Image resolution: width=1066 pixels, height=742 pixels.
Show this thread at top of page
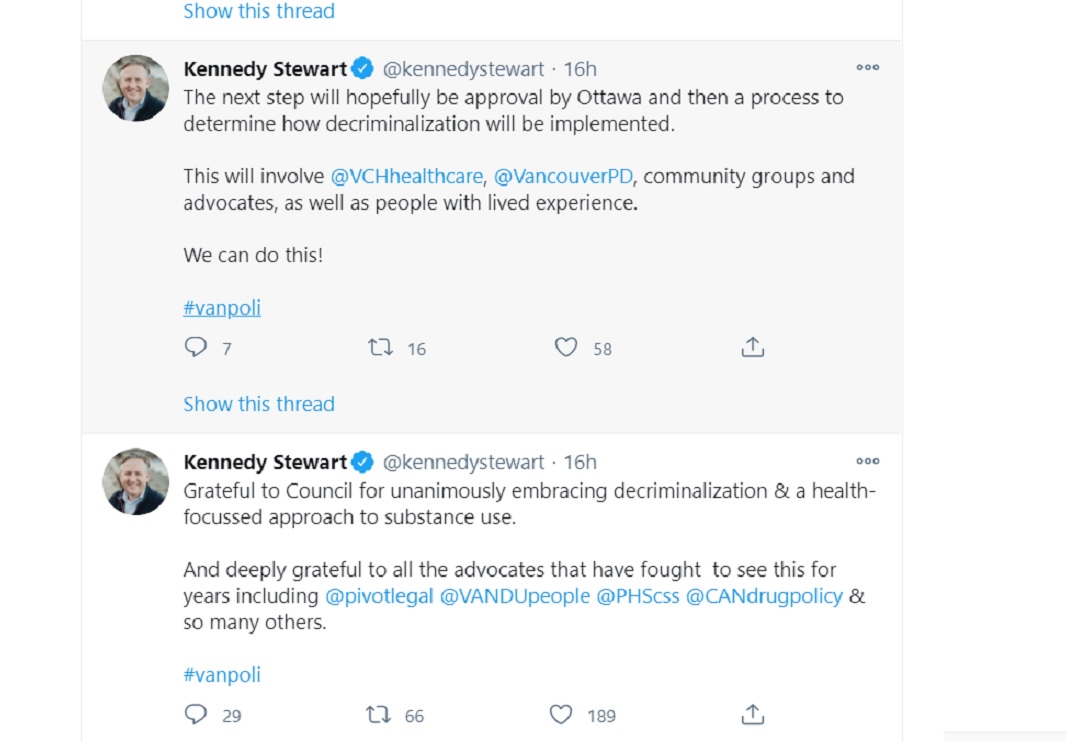(259, 11)
